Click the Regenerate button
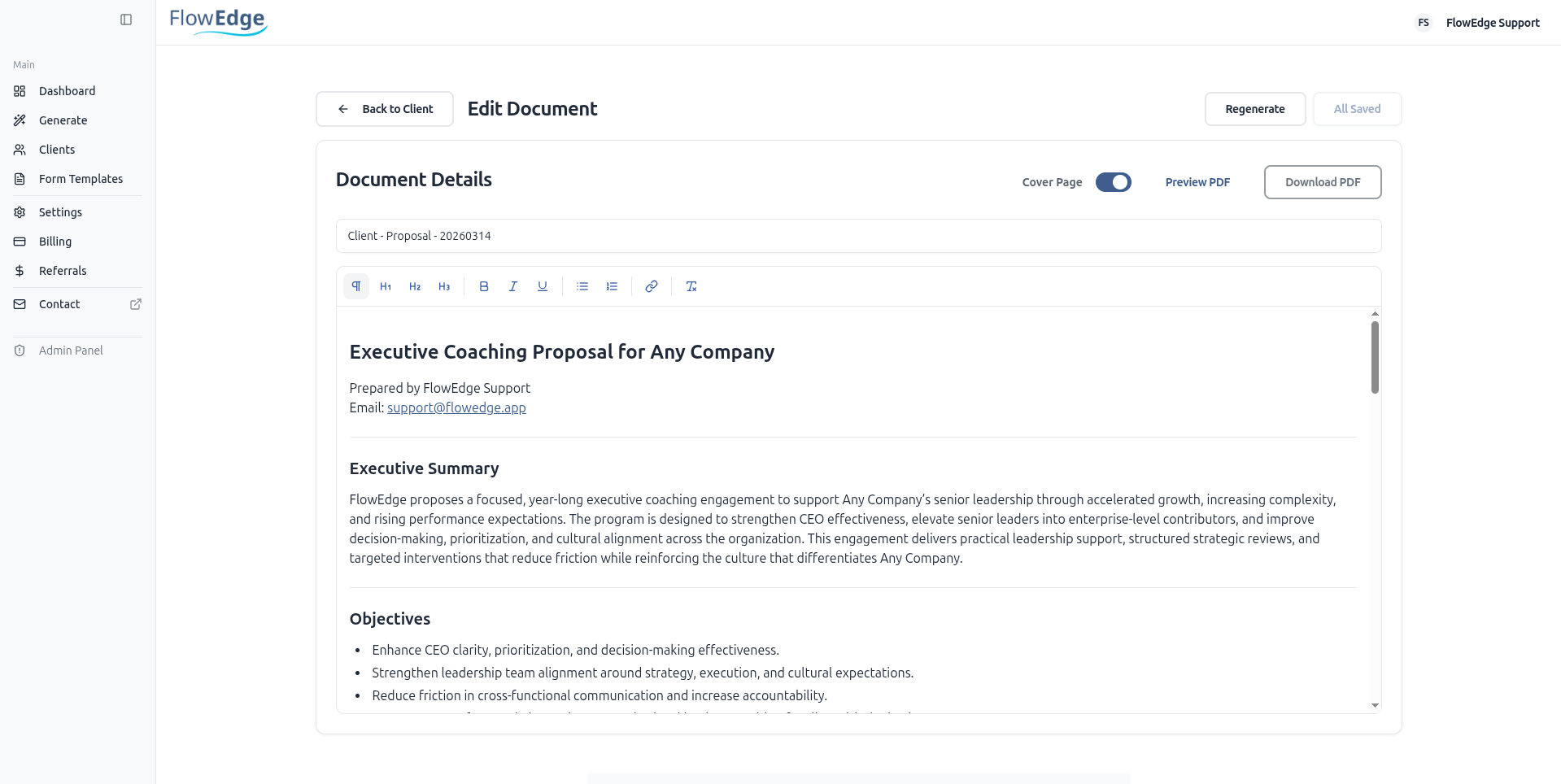 1254,109
